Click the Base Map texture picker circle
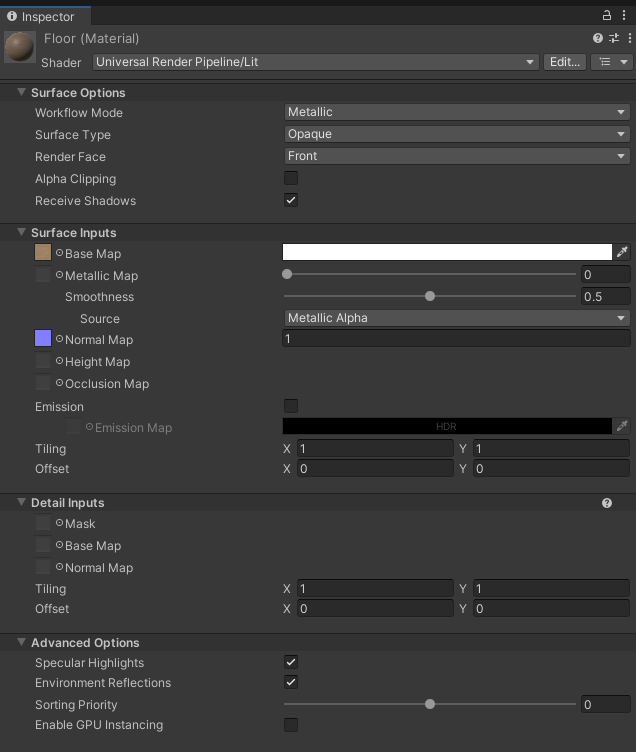Viewport: 636px width, 752px height. point(59,253)
